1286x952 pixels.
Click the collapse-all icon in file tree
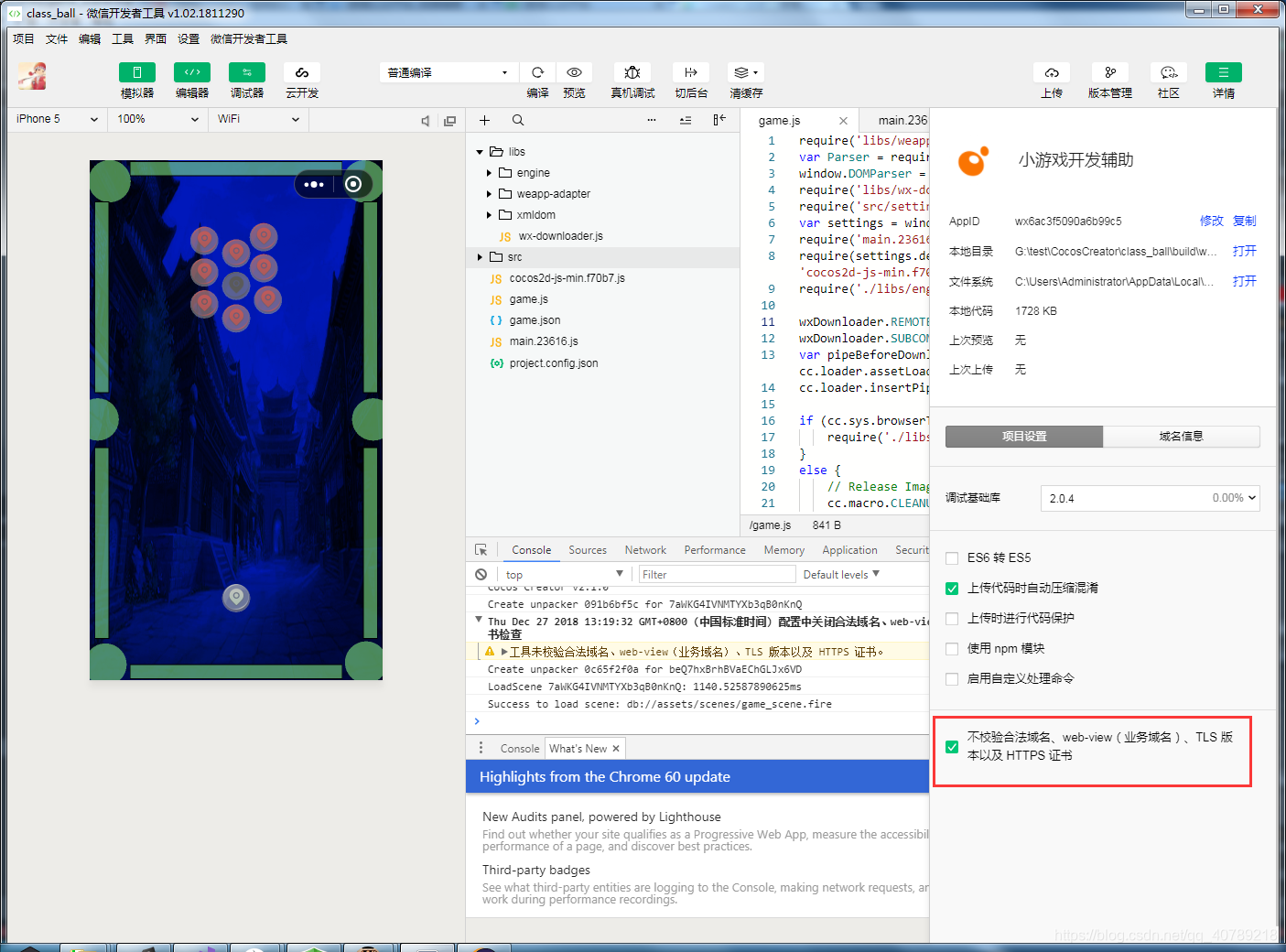click(x=686, y=120)
